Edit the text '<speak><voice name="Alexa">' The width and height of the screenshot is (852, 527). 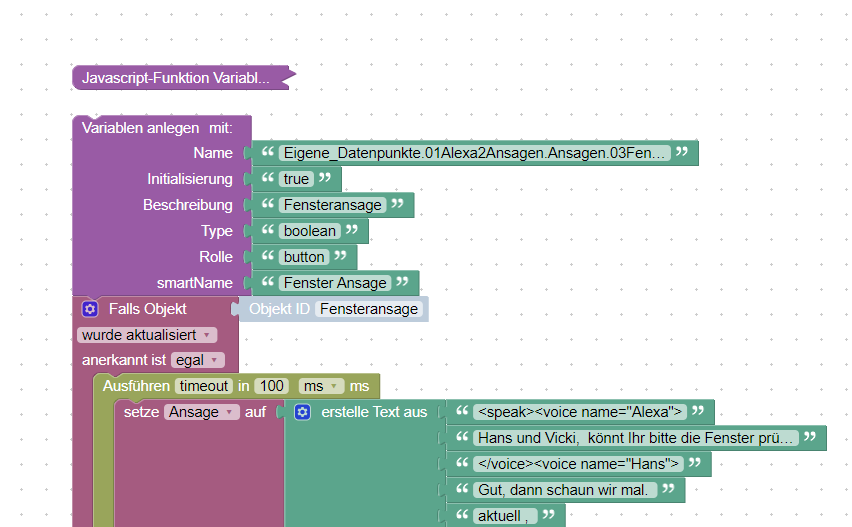pyautogui.click(x=580, y=412)
